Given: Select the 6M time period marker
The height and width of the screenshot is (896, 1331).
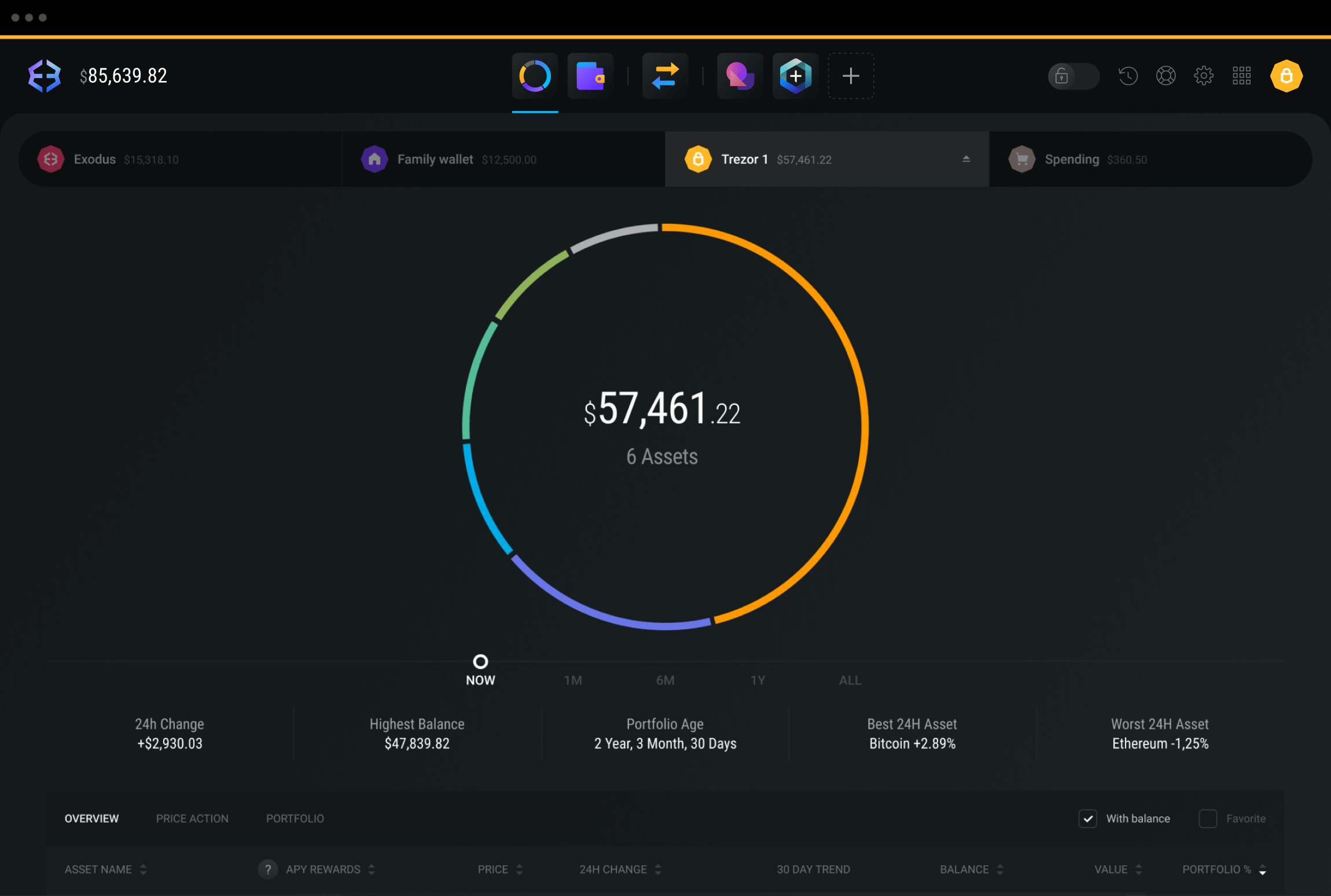Looking at the screenshot, I should point(665,680).
